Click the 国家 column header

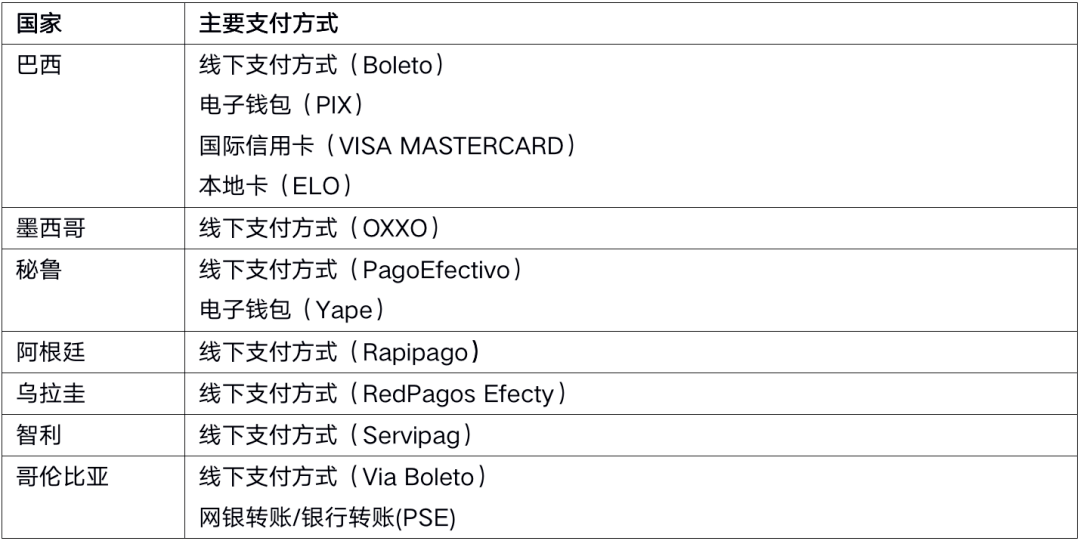pos(39,23)
